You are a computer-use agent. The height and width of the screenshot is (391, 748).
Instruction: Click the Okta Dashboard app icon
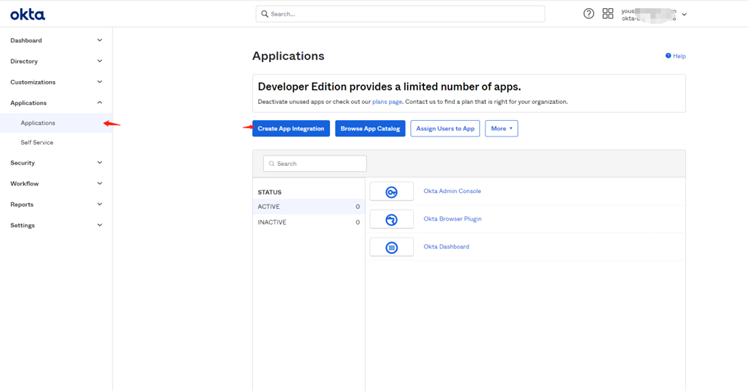click(392, 247)
